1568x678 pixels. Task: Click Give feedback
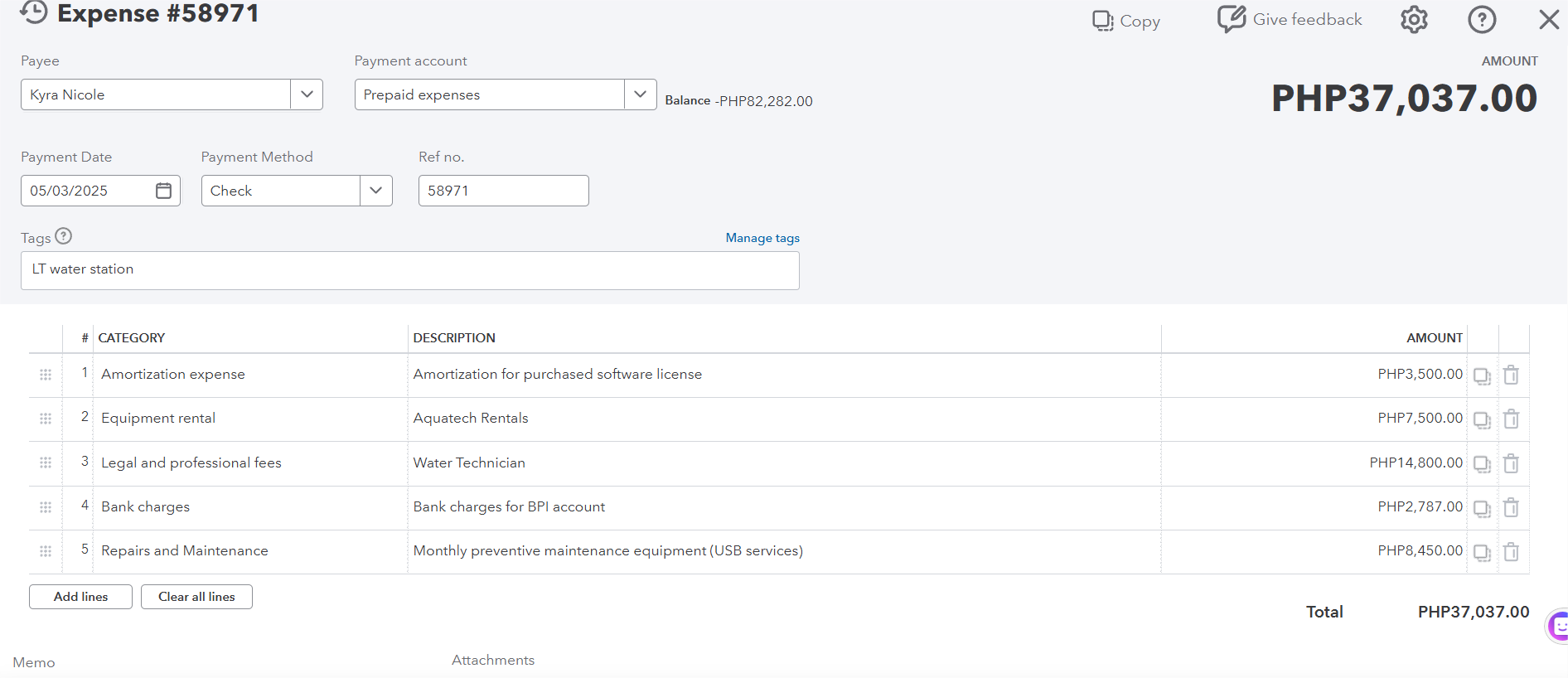click(1290, 19)
